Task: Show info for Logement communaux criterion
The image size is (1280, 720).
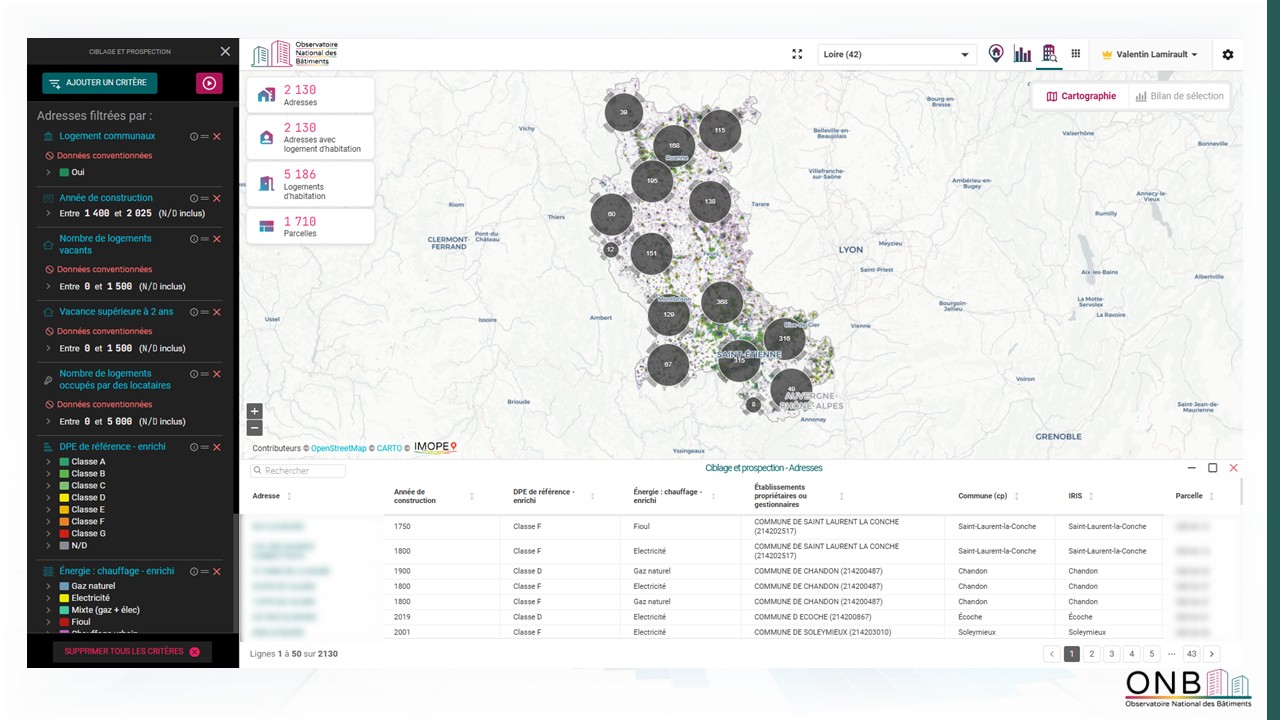Action: 194,136
